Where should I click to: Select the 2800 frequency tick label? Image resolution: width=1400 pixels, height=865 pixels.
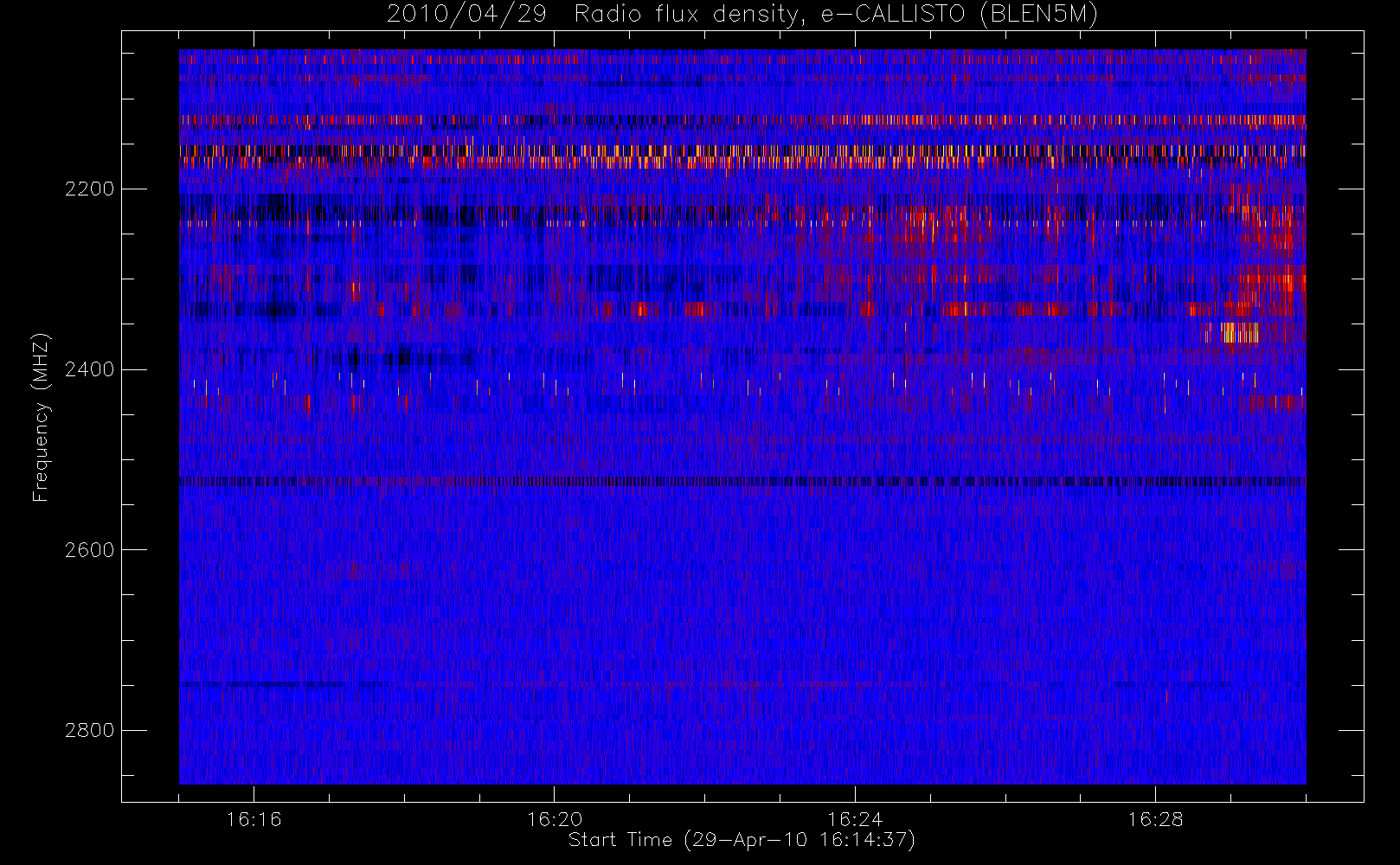(89, 731)
